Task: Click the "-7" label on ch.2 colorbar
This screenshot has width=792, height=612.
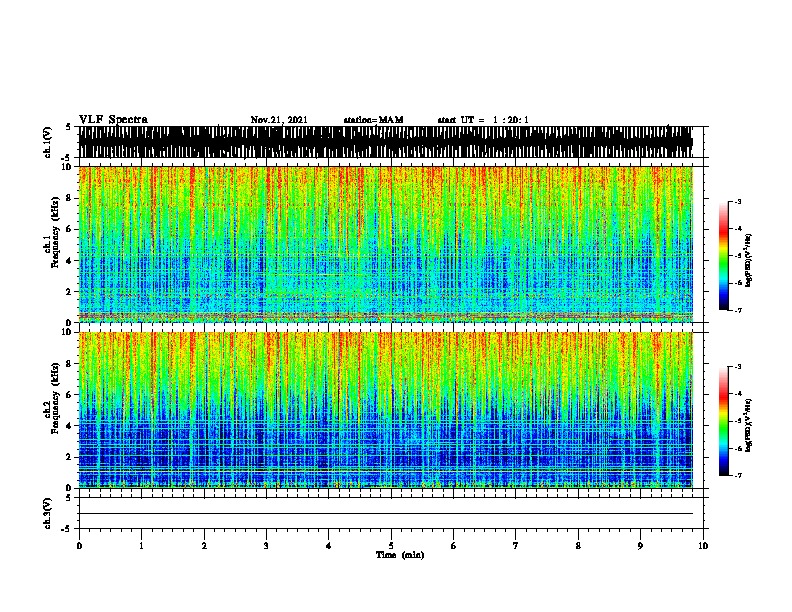Action: tap(737, 475)
